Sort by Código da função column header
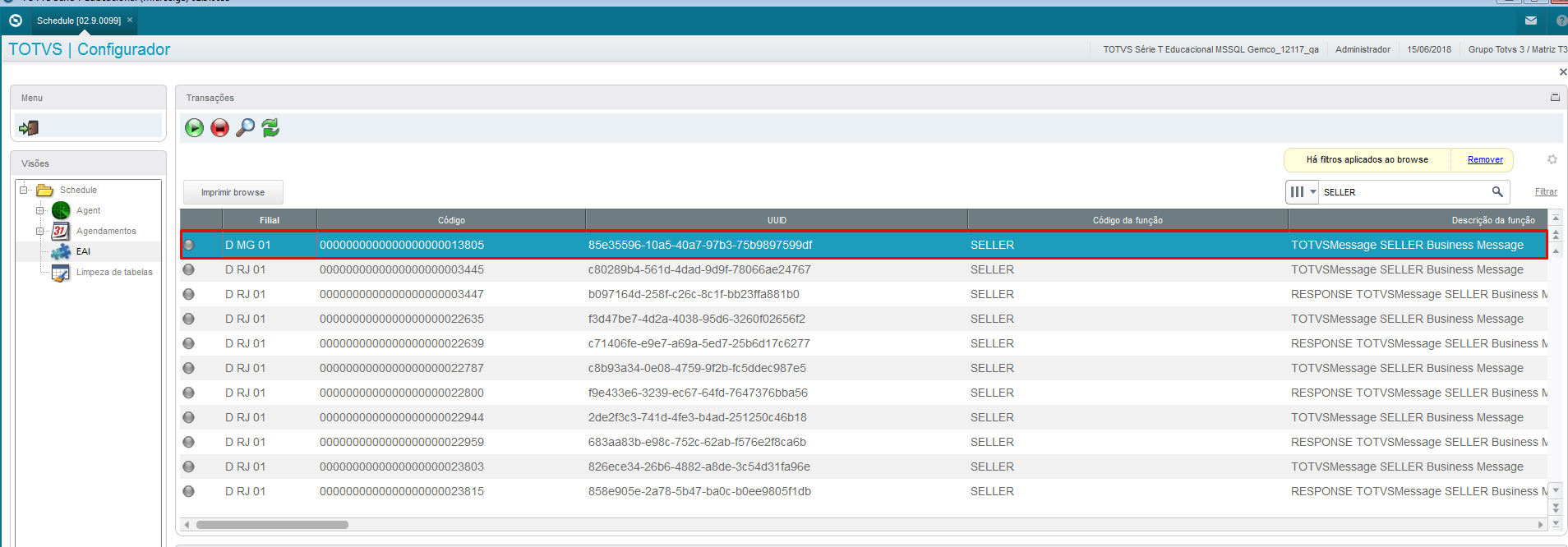 point(1128,220)
